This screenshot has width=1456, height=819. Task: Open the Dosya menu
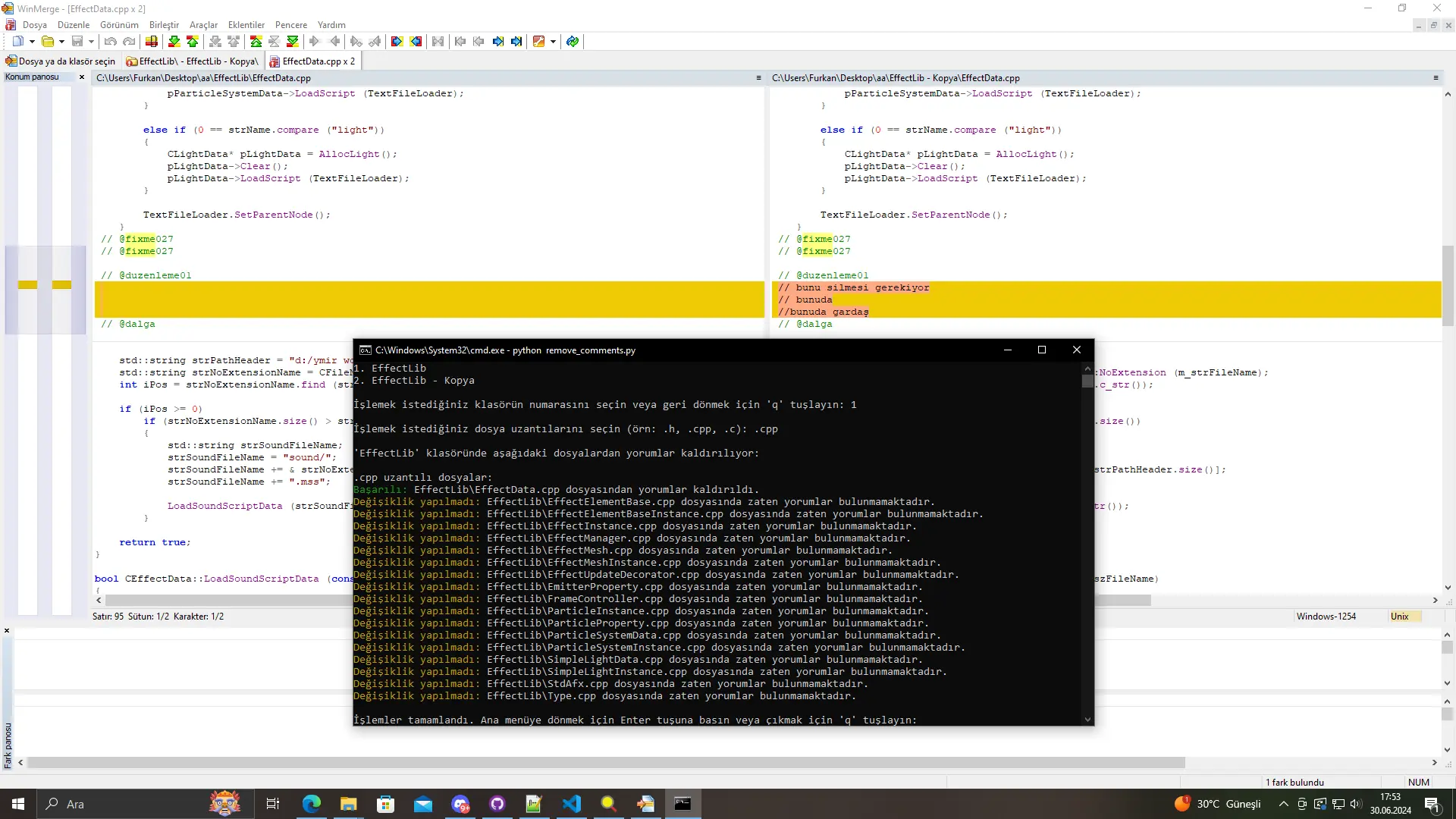tap(35, 25)
